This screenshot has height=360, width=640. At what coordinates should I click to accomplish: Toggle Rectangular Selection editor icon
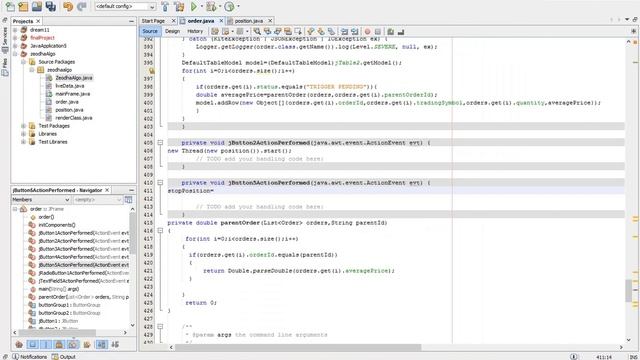click(298, 31)
